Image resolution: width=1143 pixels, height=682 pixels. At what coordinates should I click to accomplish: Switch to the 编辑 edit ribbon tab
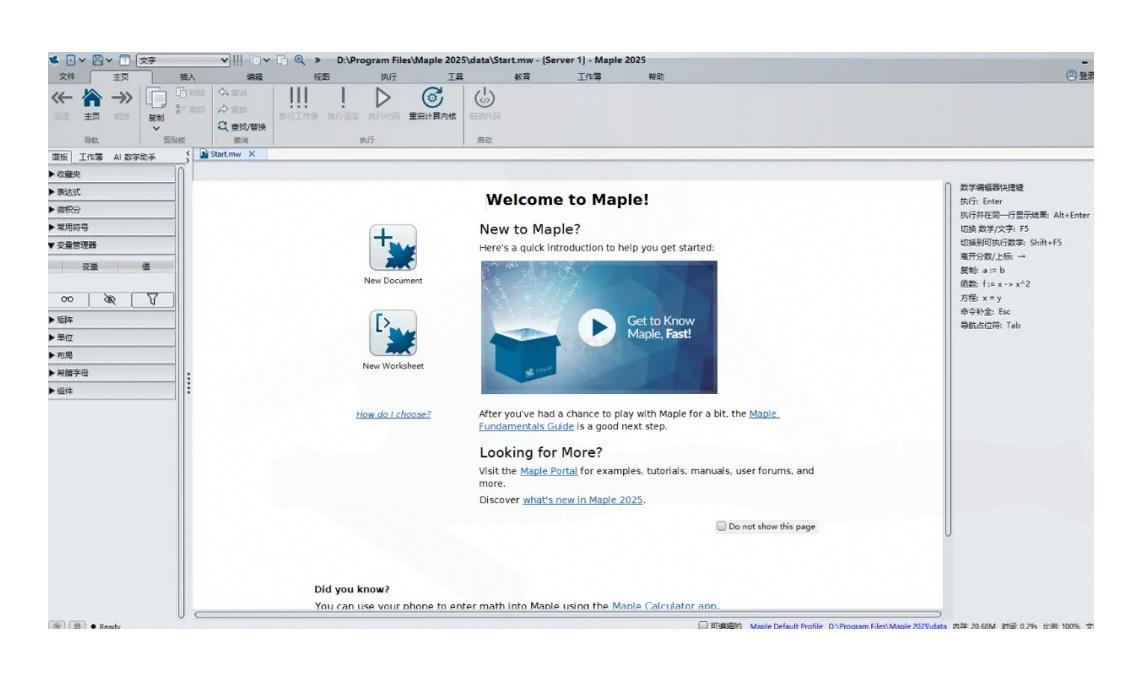click(254, 77)
